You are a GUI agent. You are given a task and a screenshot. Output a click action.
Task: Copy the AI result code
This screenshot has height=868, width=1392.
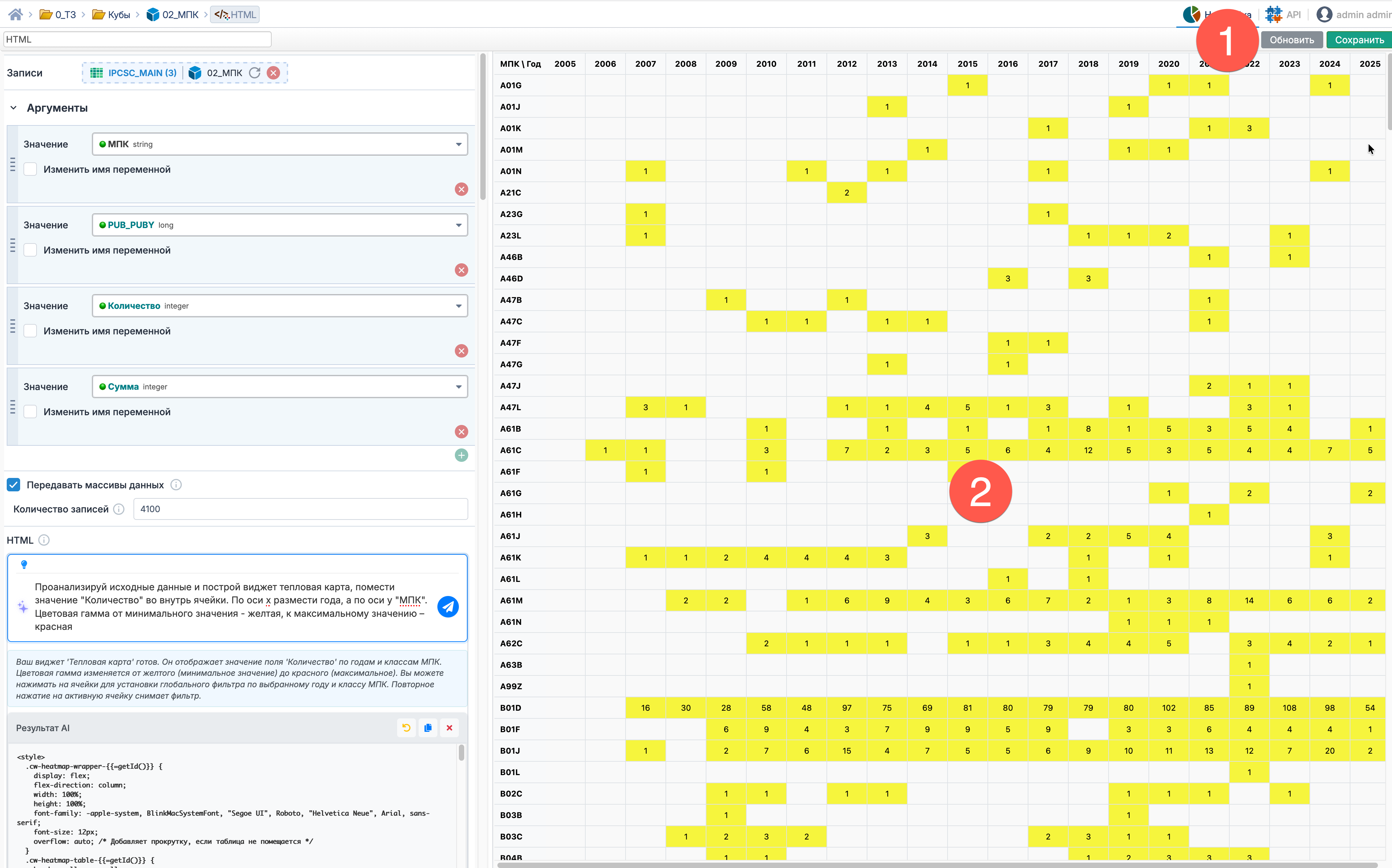coord(428,728)
